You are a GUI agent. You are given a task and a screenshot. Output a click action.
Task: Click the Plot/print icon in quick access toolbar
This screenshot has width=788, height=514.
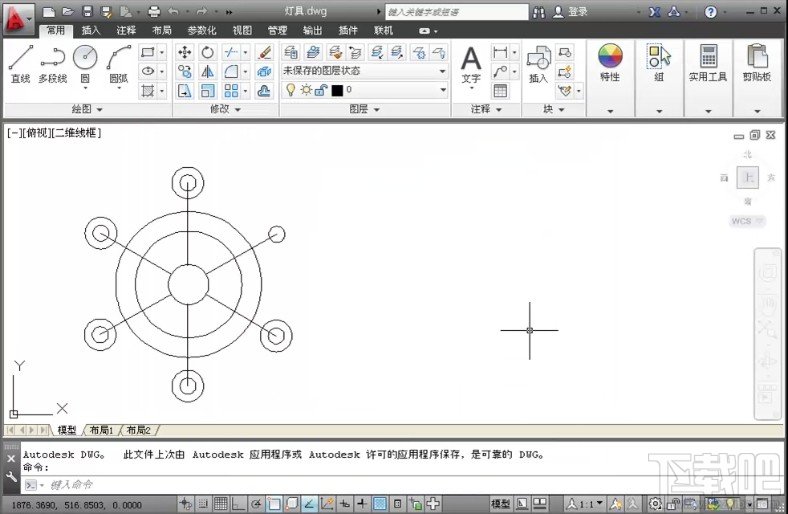coord(154,11)
